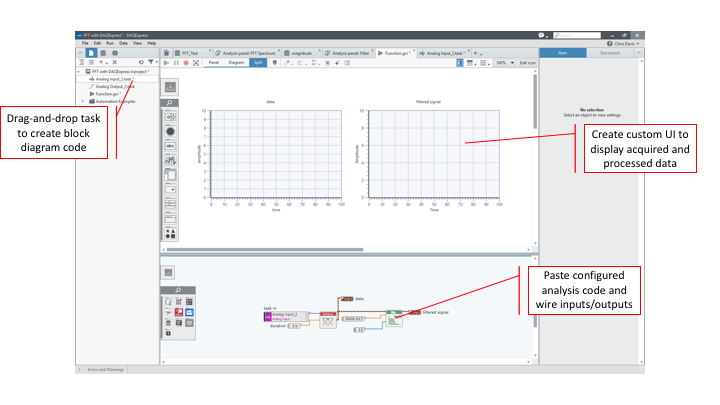The height and width of the screenshot is (405, 720).
Task: Click the red Abort button
Action: 187,62
